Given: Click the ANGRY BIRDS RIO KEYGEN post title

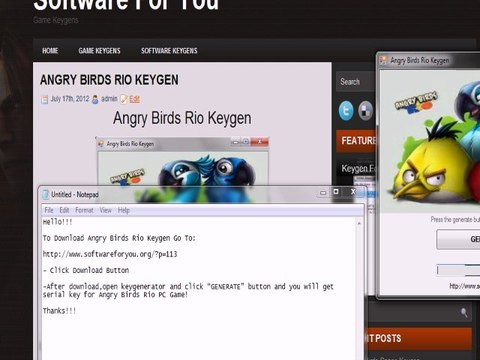Looking at the screenshot, I should [109, 80].
